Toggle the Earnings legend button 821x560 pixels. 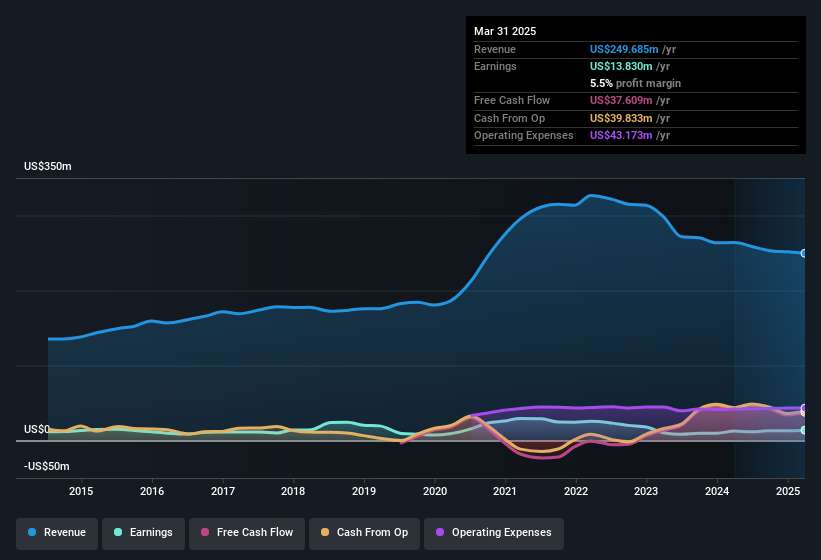pyautogui.click(x=143, y=533)
